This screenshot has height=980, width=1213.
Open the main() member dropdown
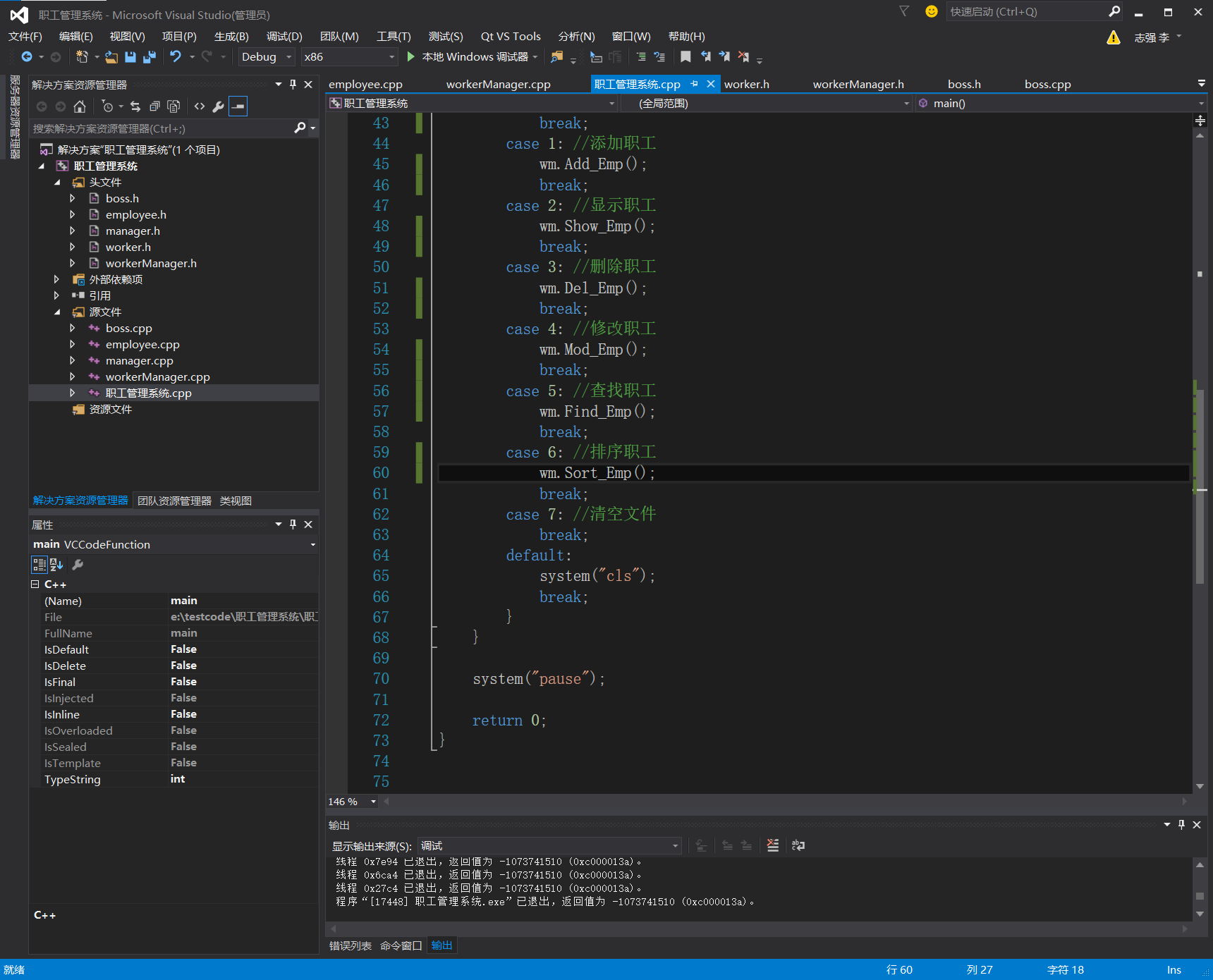[x=1061, y=104]
